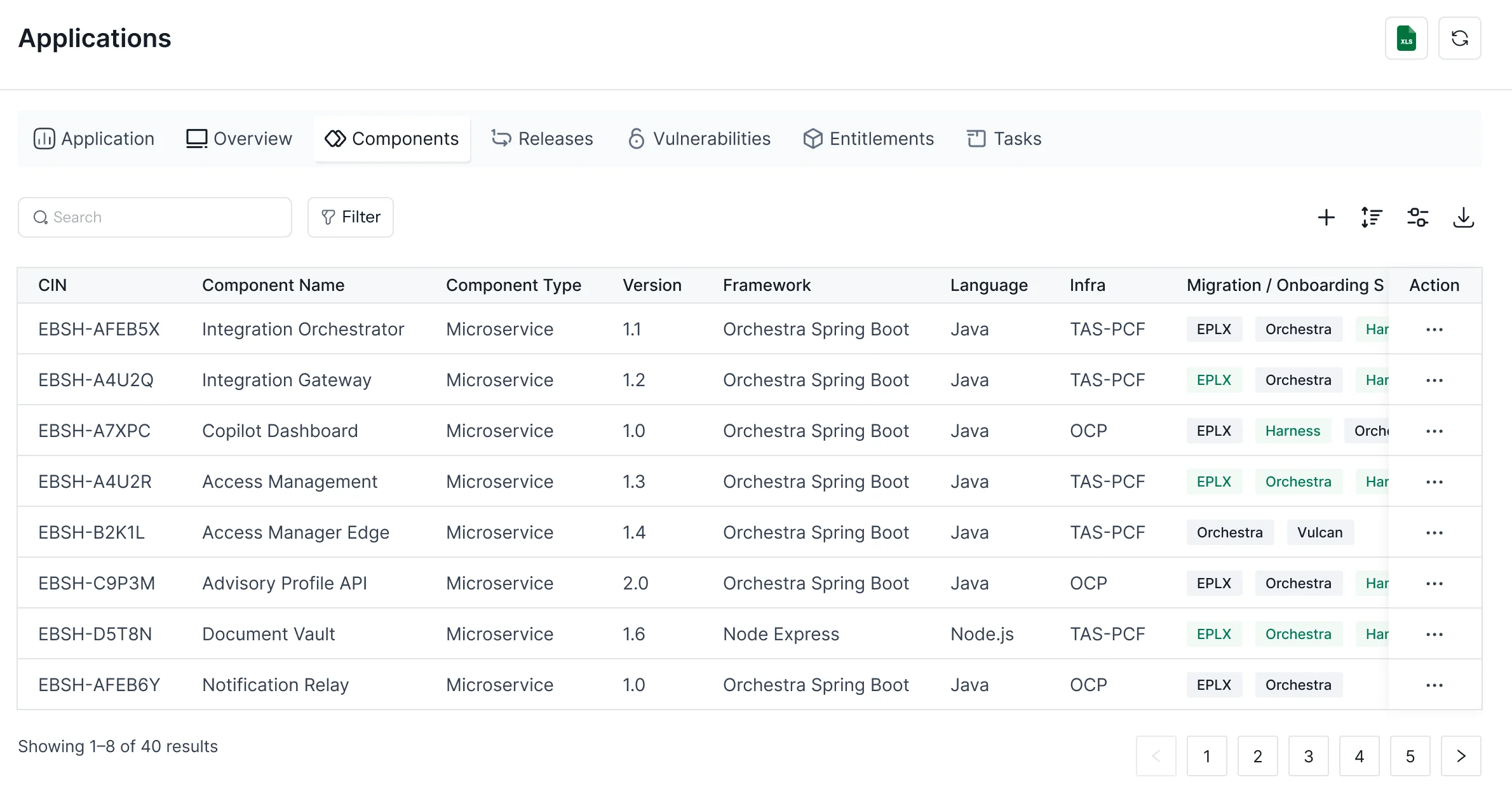Click the Filter button

pyautogui.click(x=351, y=217)
